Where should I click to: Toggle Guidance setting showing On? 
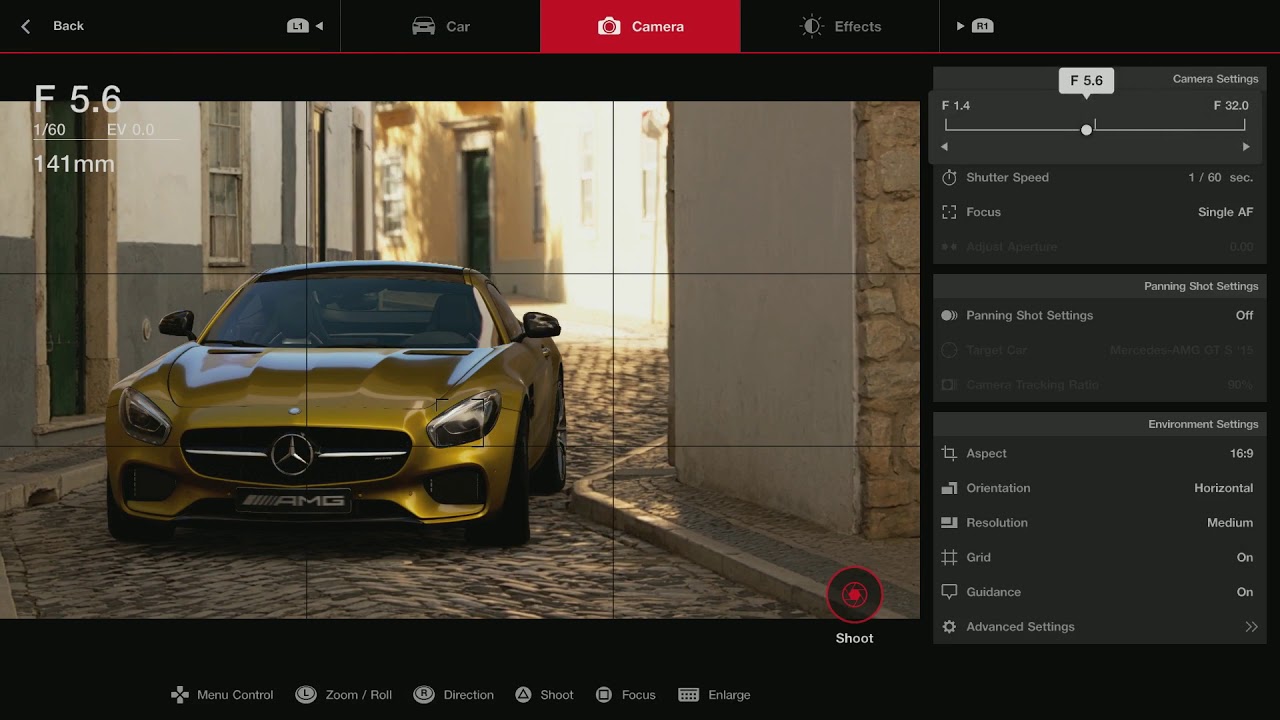click(1244, 592)
